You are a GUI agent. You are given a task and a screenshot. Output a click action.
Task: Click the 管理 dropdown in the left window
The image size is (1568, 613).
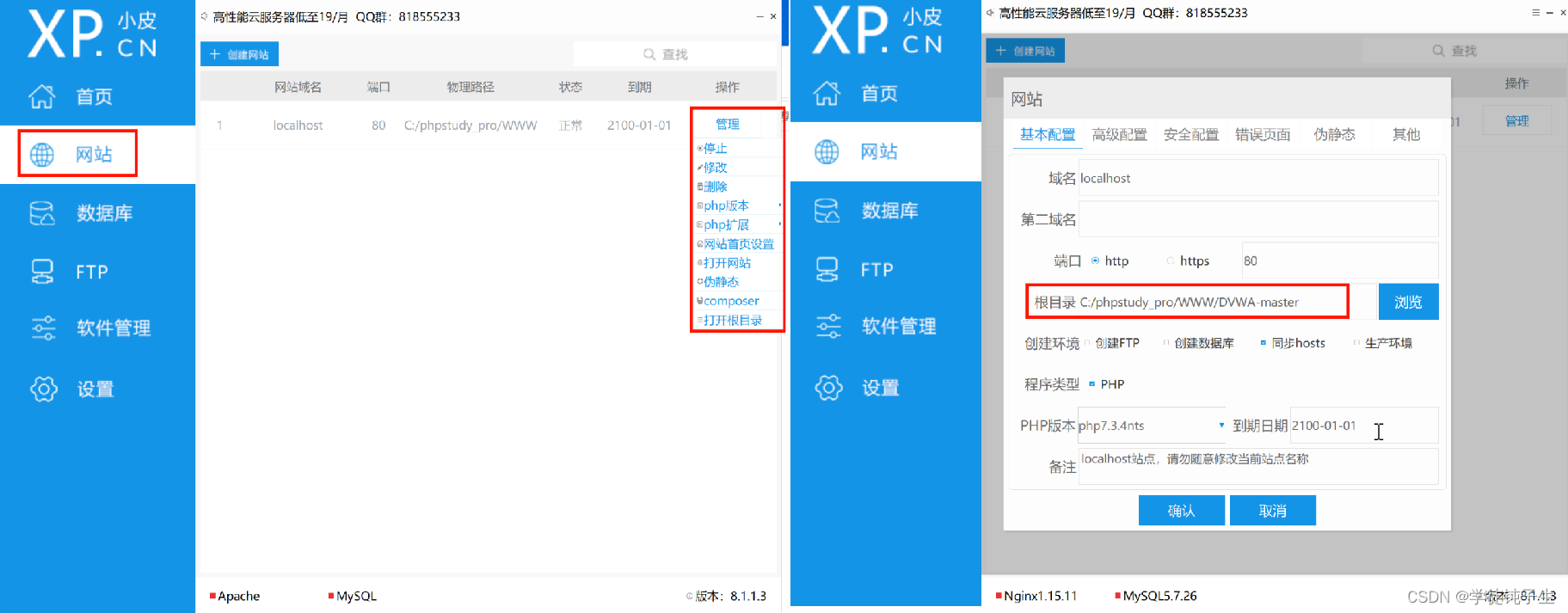click(728, 124)
